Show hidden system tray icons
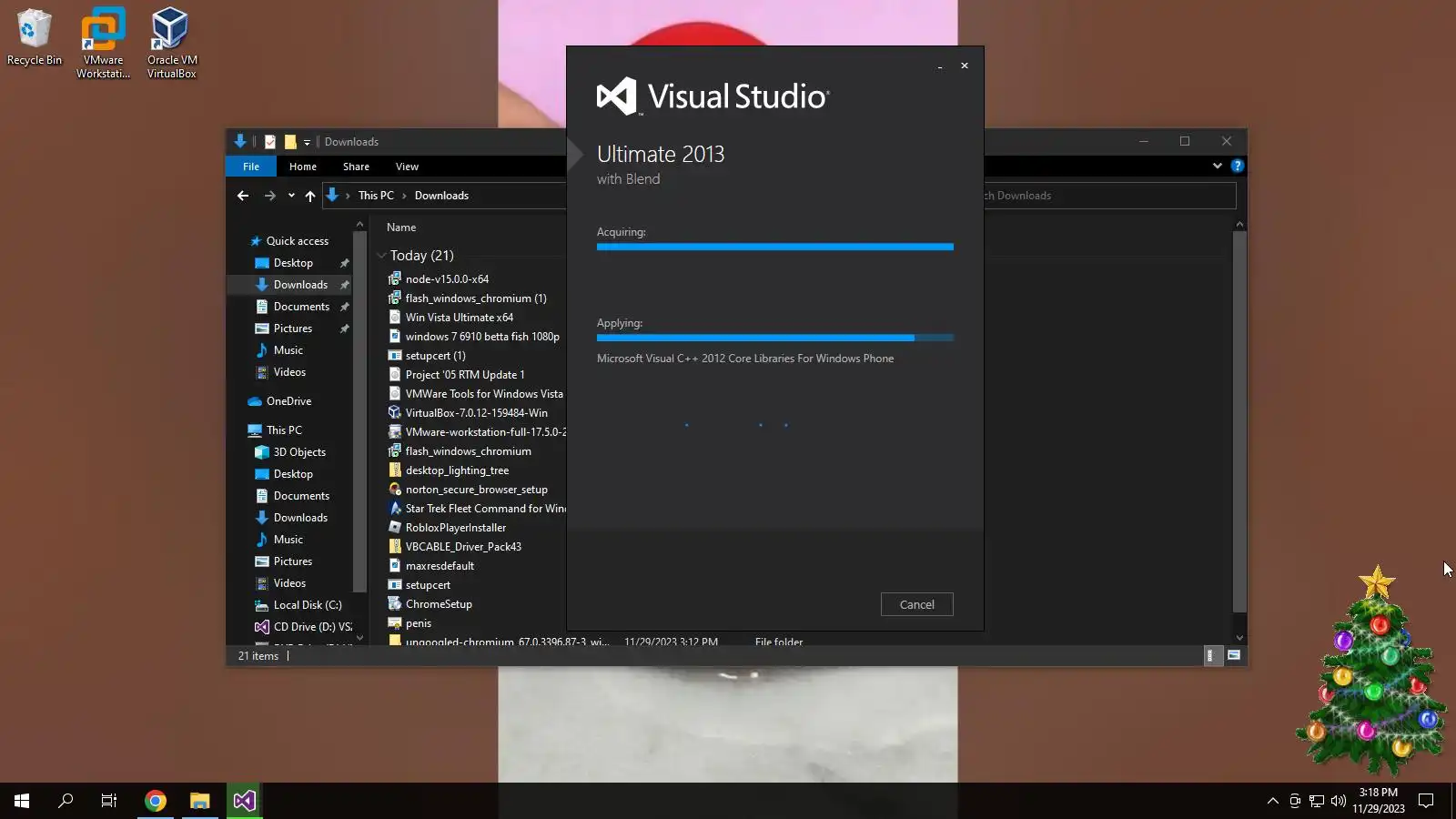Screen dimensions: 1456x819 (x=1272, y=801)
